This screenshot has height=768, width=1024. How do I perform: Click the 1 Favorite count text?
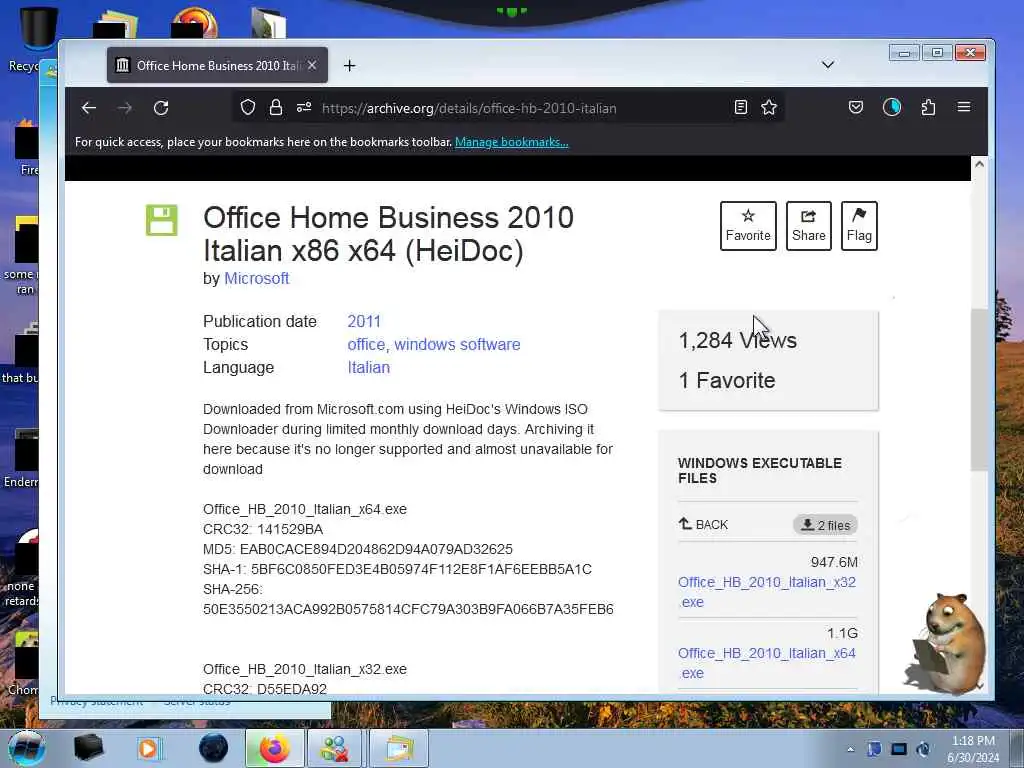727,380
